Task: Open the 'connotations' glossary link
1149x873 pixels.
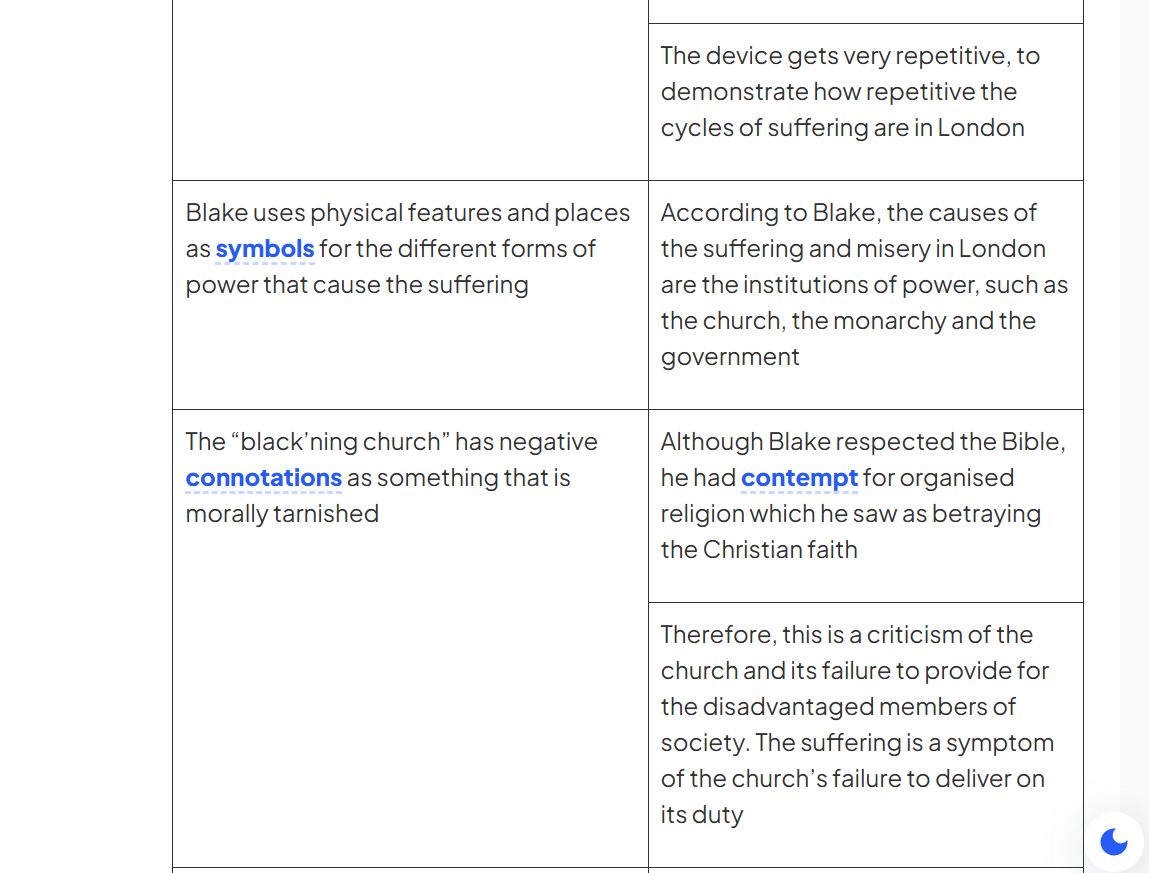Action: point(264,478)
